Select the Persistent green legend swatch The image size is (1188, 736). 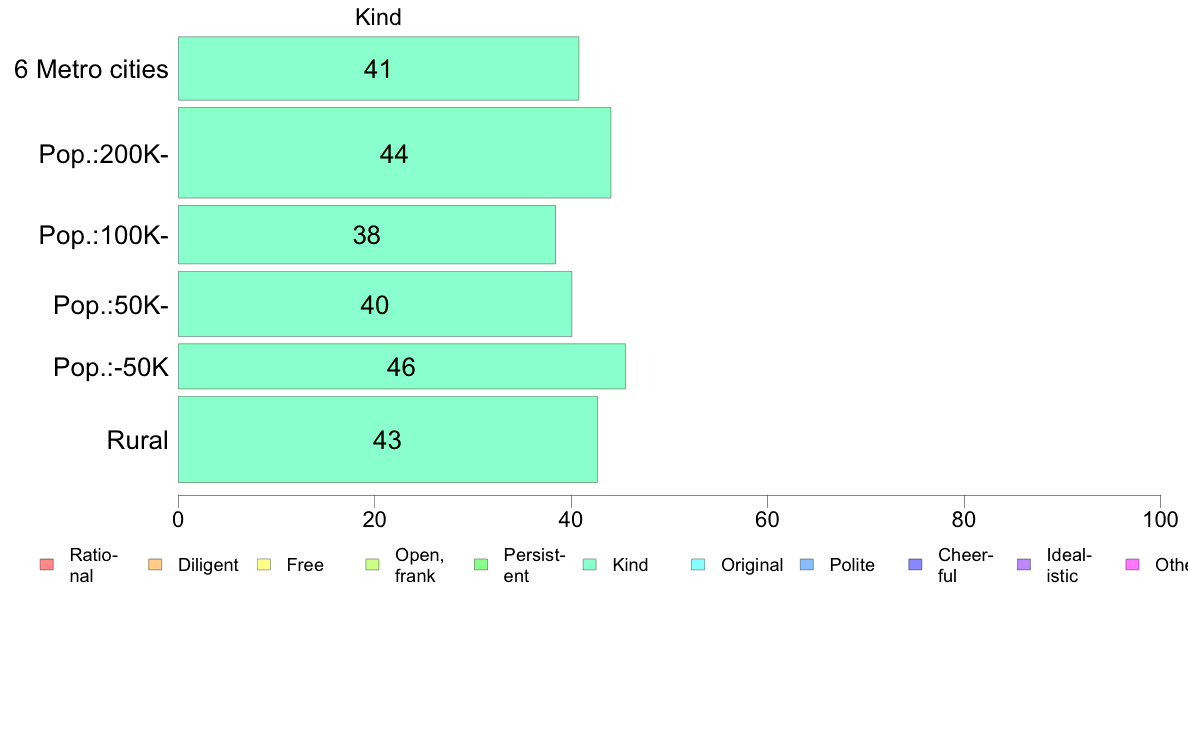pos(481,565)
